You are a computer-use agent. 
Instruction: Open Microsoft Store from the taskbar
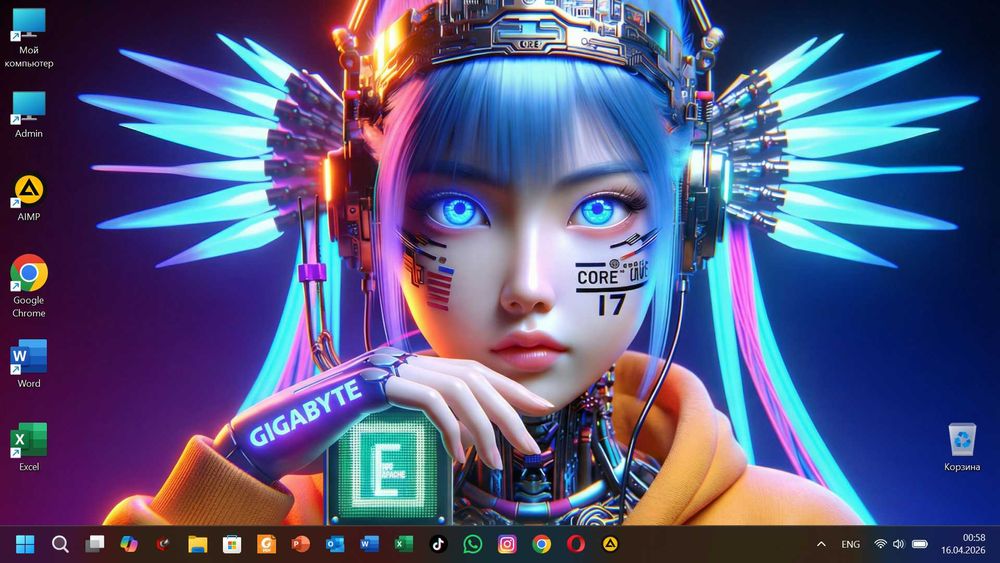pos(232,544)
